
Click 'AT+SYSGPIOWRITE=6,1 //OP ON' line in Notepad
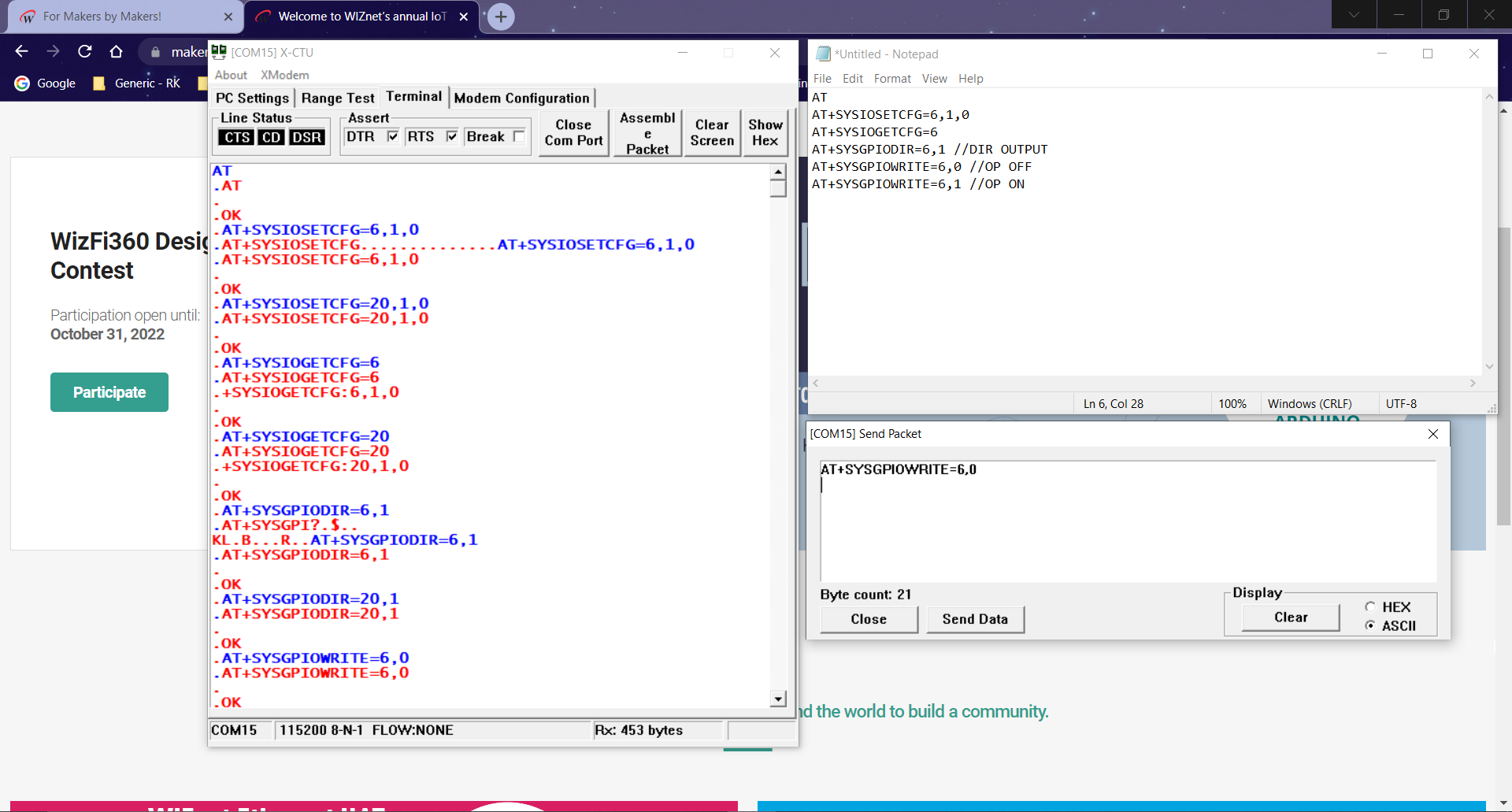point(918,184)
